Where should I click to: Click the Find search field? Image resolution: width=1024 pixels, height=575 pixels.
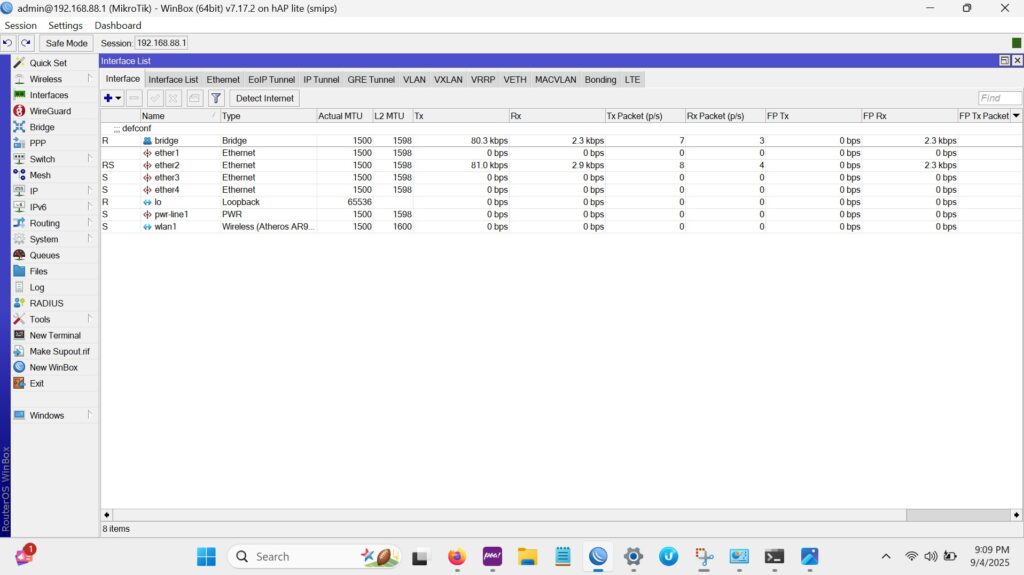click(999, 98)
